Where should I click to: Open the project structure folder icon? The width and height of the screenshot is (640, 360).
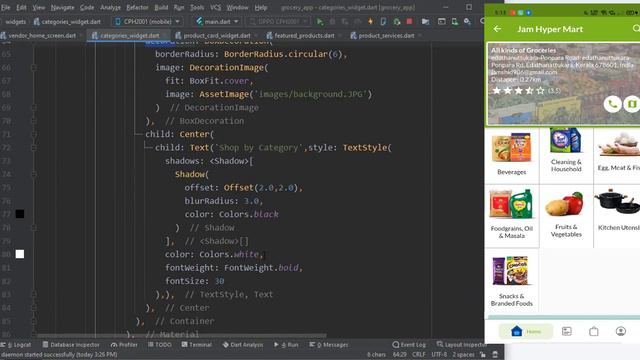[425, 21]
